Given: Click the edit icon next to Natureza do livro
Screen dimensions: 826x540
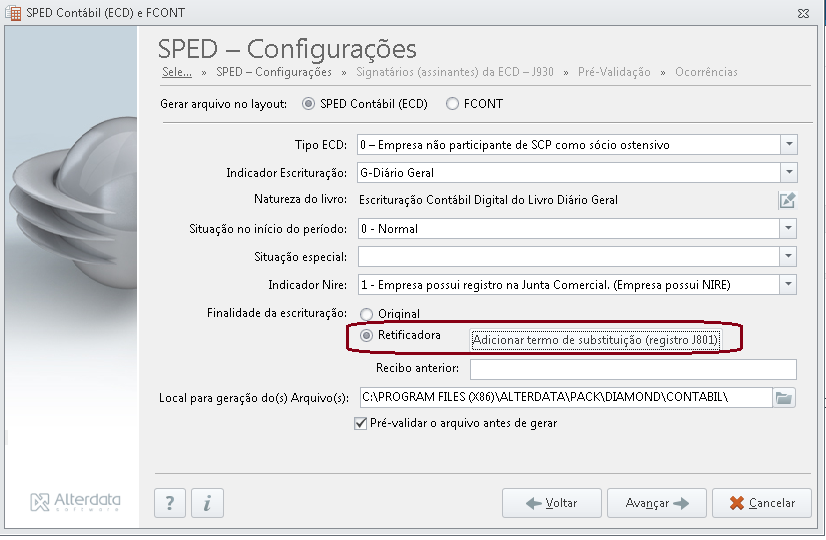Looking at the screenshot, I should (x=787, y=200).
